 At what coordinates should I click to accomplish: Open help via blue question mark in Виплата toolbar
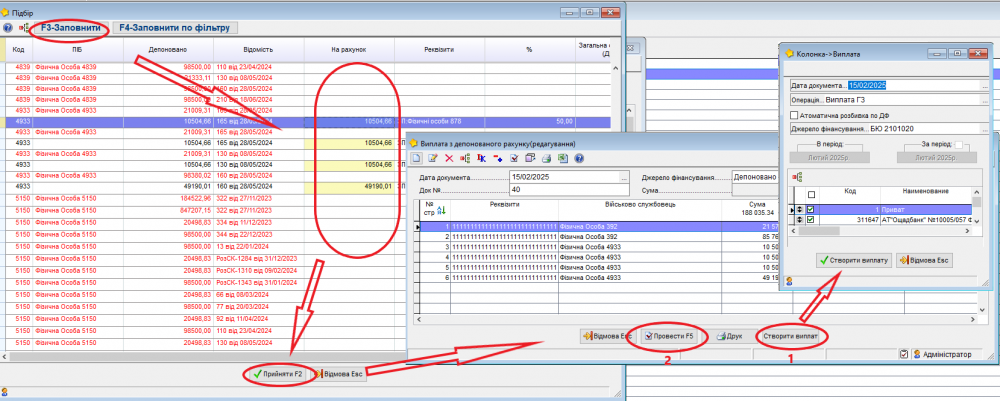(x=578, y=158)
